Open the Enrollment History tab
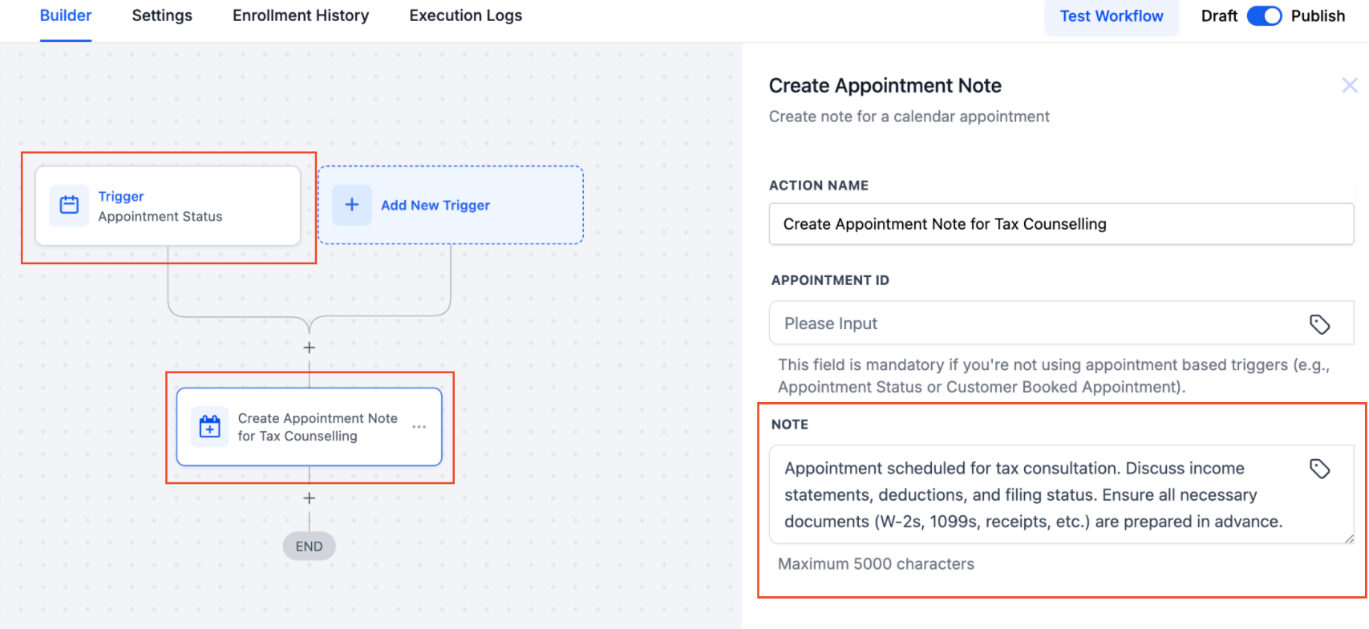Image resolution: width=1369 pixels, height=629 pixels. point(300,16)
